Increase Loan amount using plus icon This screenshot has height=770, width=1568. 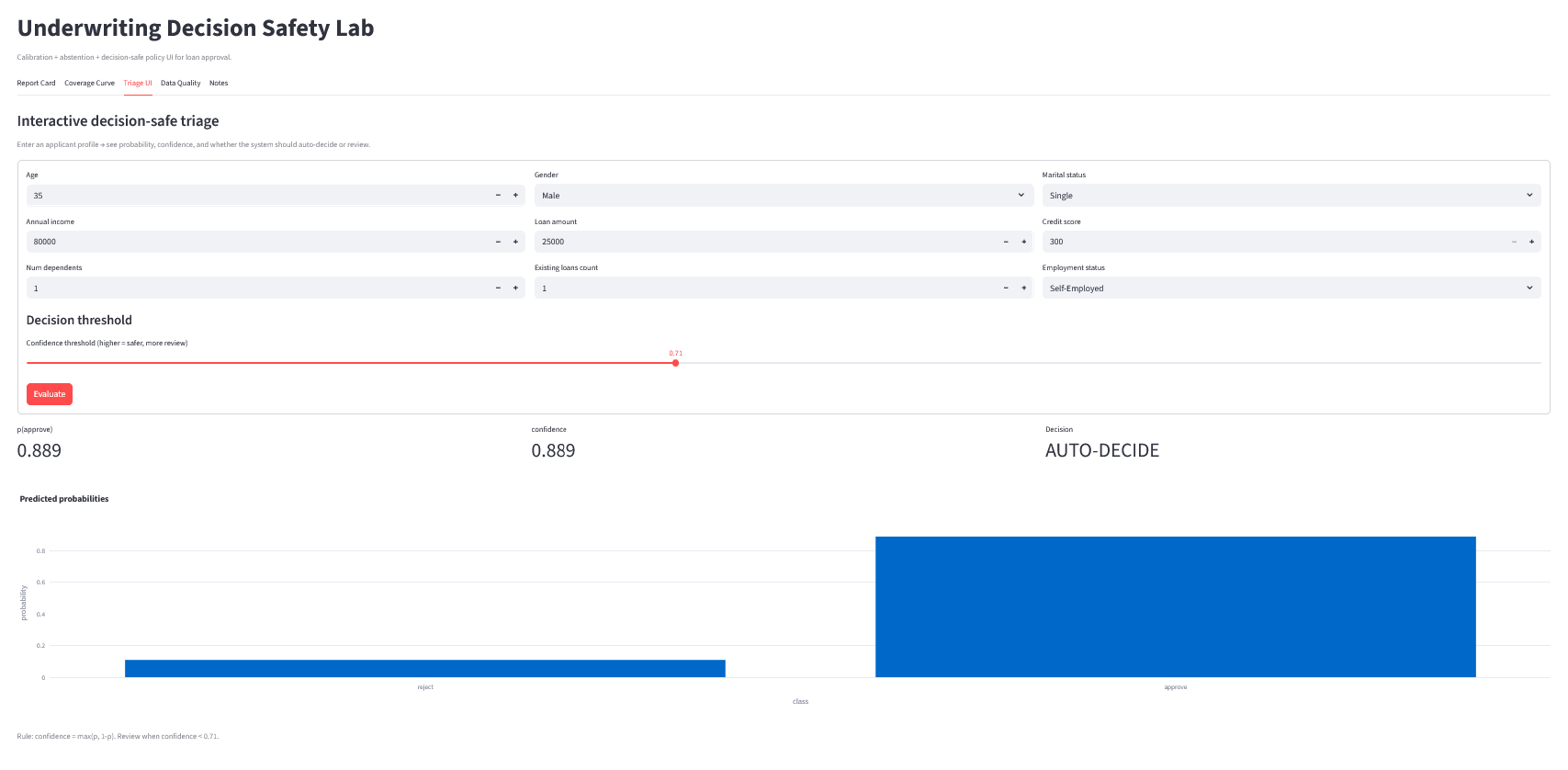(1023, 242)
